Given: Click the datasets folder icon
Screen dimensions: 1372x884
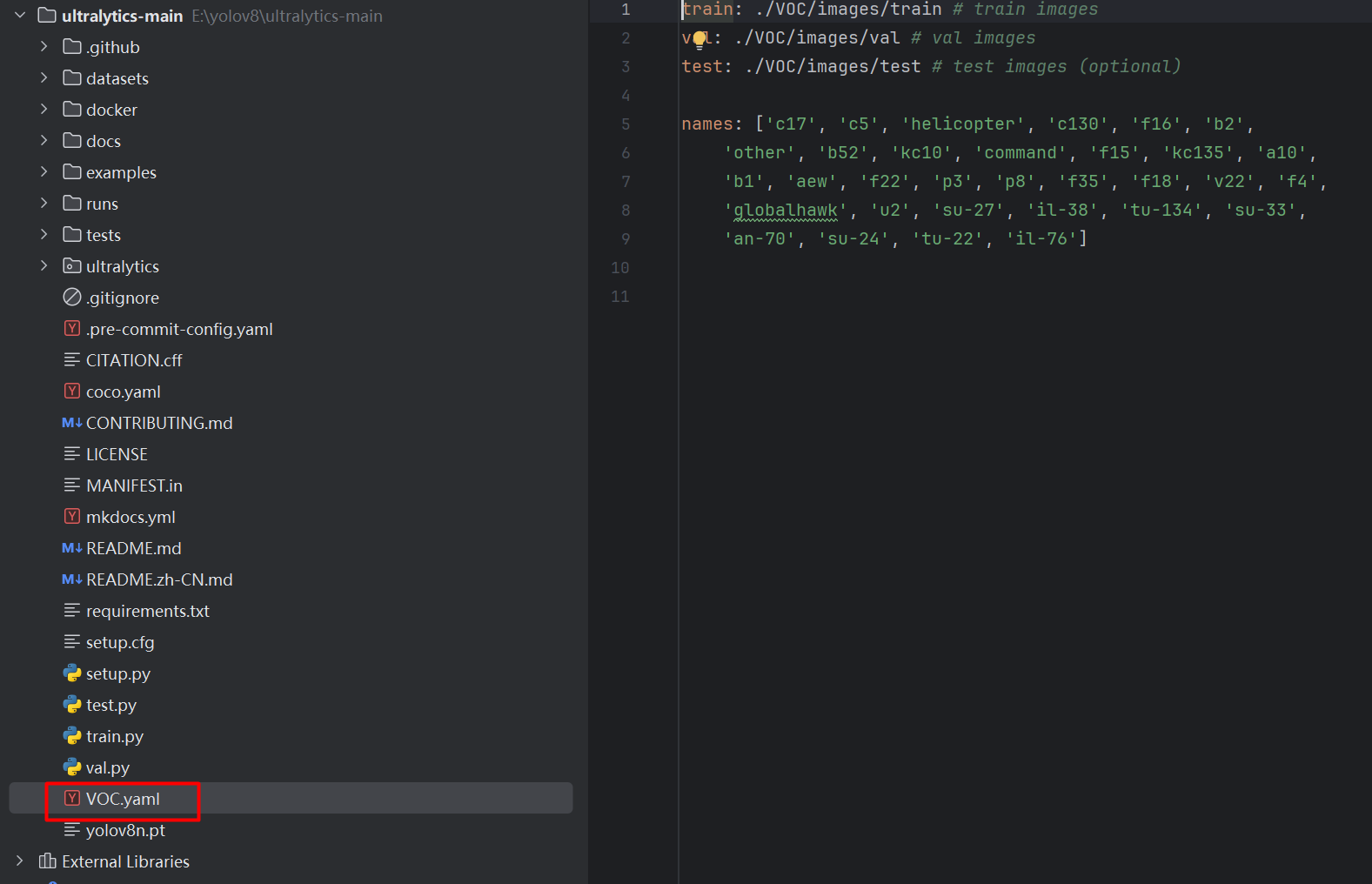Looking at the screenshot, I should click(x=72, y=78).
